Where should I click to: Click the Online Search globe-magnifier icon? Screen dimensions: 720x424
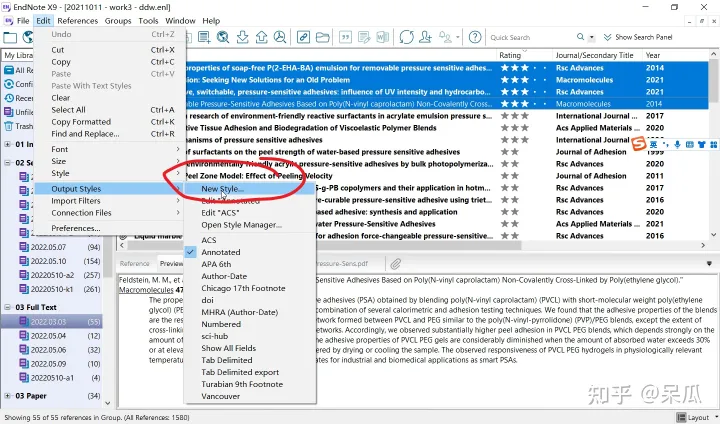pos(223,37)
